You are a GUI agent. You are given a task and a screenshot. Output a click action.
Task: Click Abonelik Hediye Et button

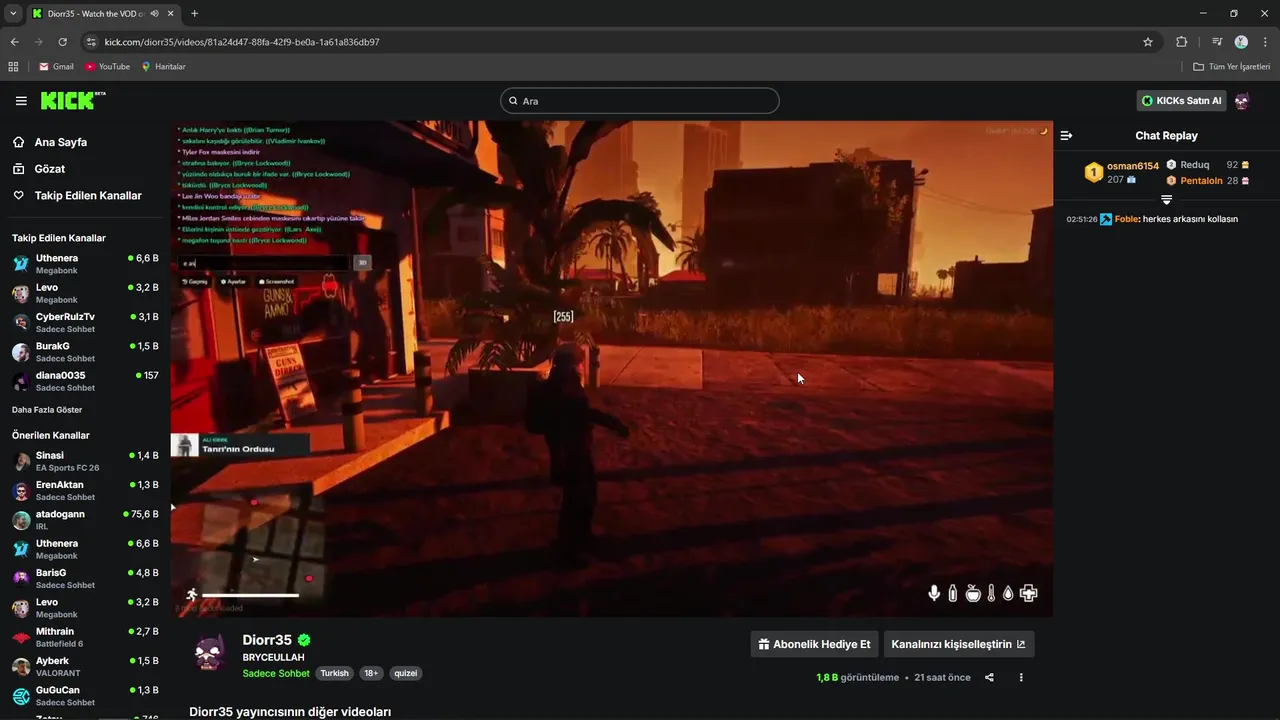814,644
